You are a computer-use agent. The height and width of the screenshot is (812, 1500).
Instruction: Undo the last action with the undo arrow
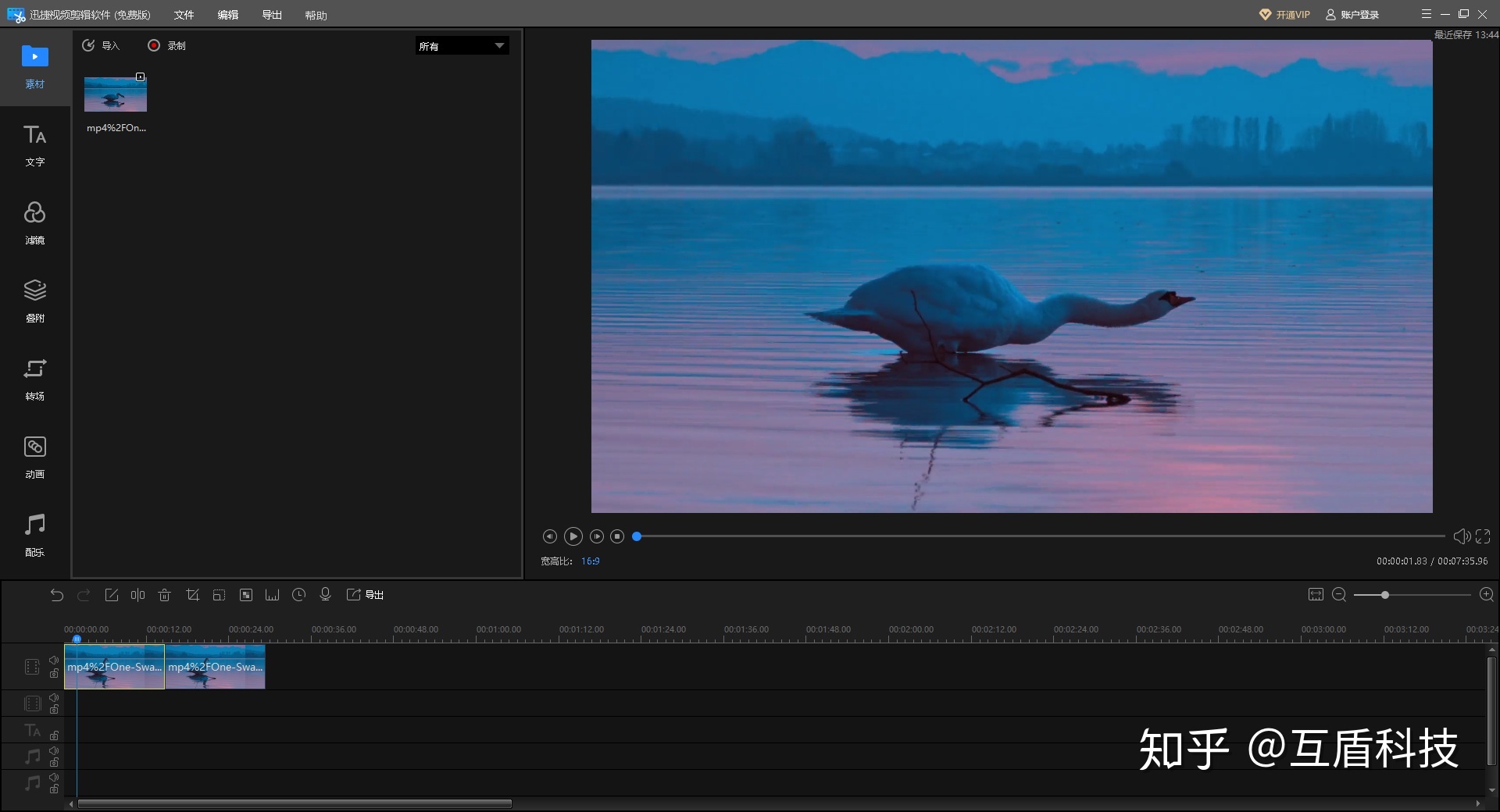pos(56,595)
